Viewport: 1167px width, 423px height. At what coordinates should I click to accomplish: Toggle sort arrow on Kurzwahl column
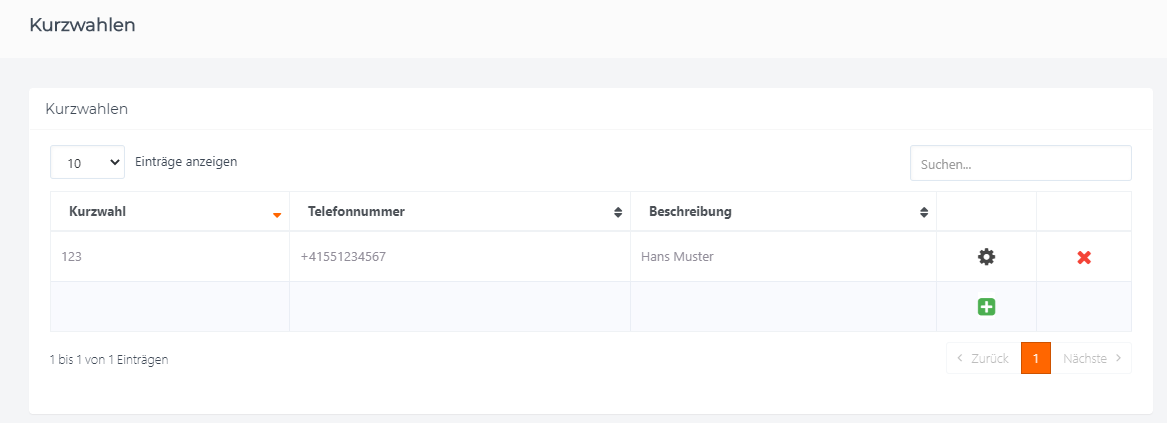click(277, 214)
